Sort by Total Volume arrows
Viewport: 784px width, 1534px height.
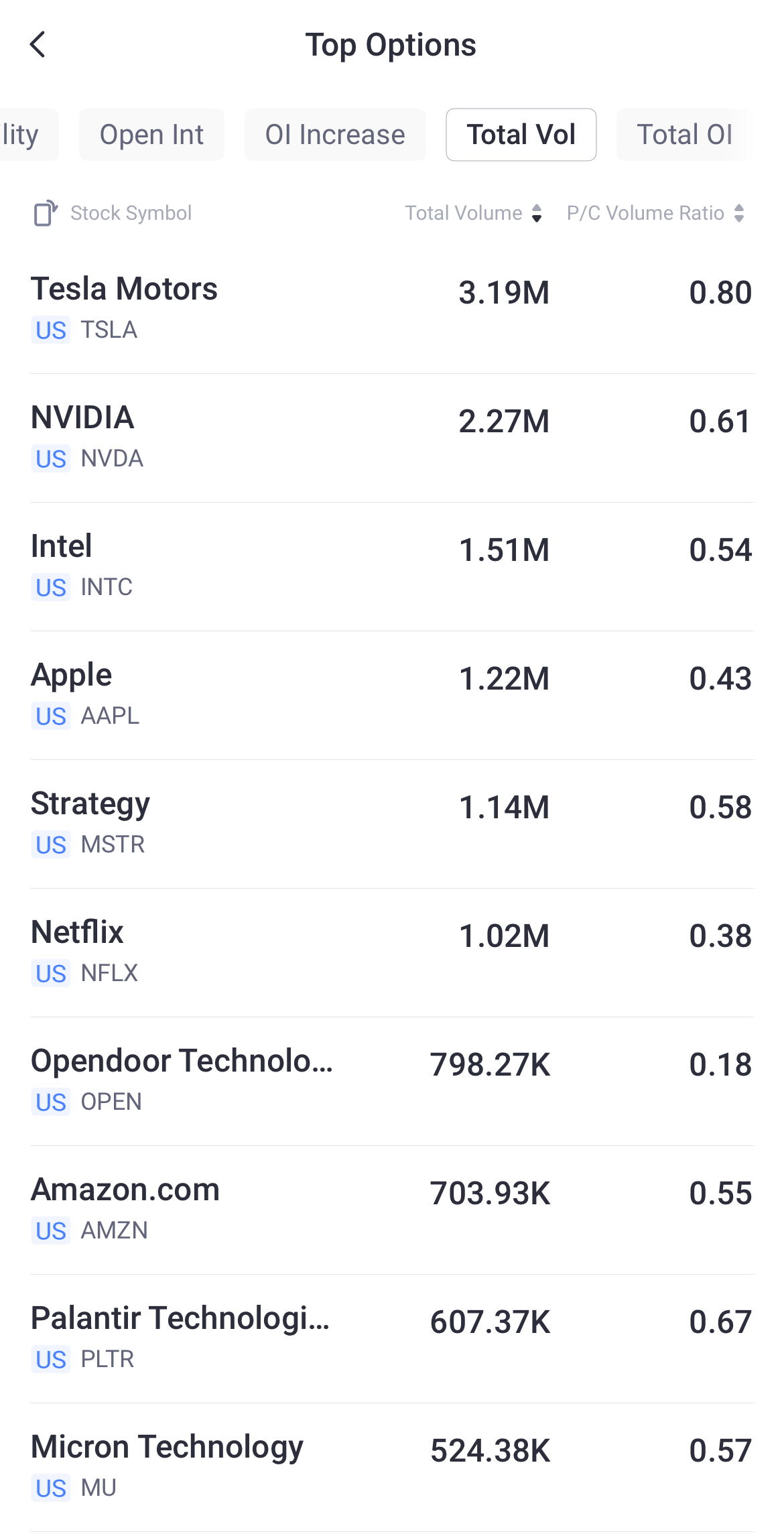(x=537, y=213)
